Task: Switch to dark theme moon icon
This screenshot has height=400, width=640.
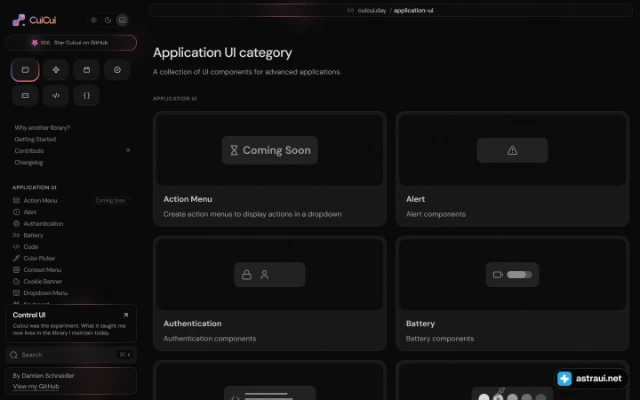Action: [x=108, y=20]
